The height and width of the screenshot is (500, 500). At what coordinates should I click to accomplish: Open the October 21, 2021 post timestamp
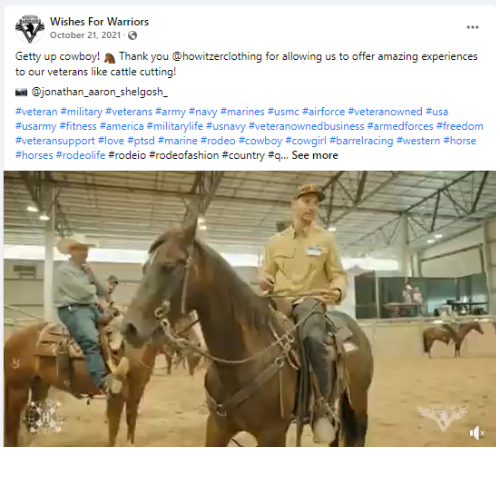pos(85,35)
